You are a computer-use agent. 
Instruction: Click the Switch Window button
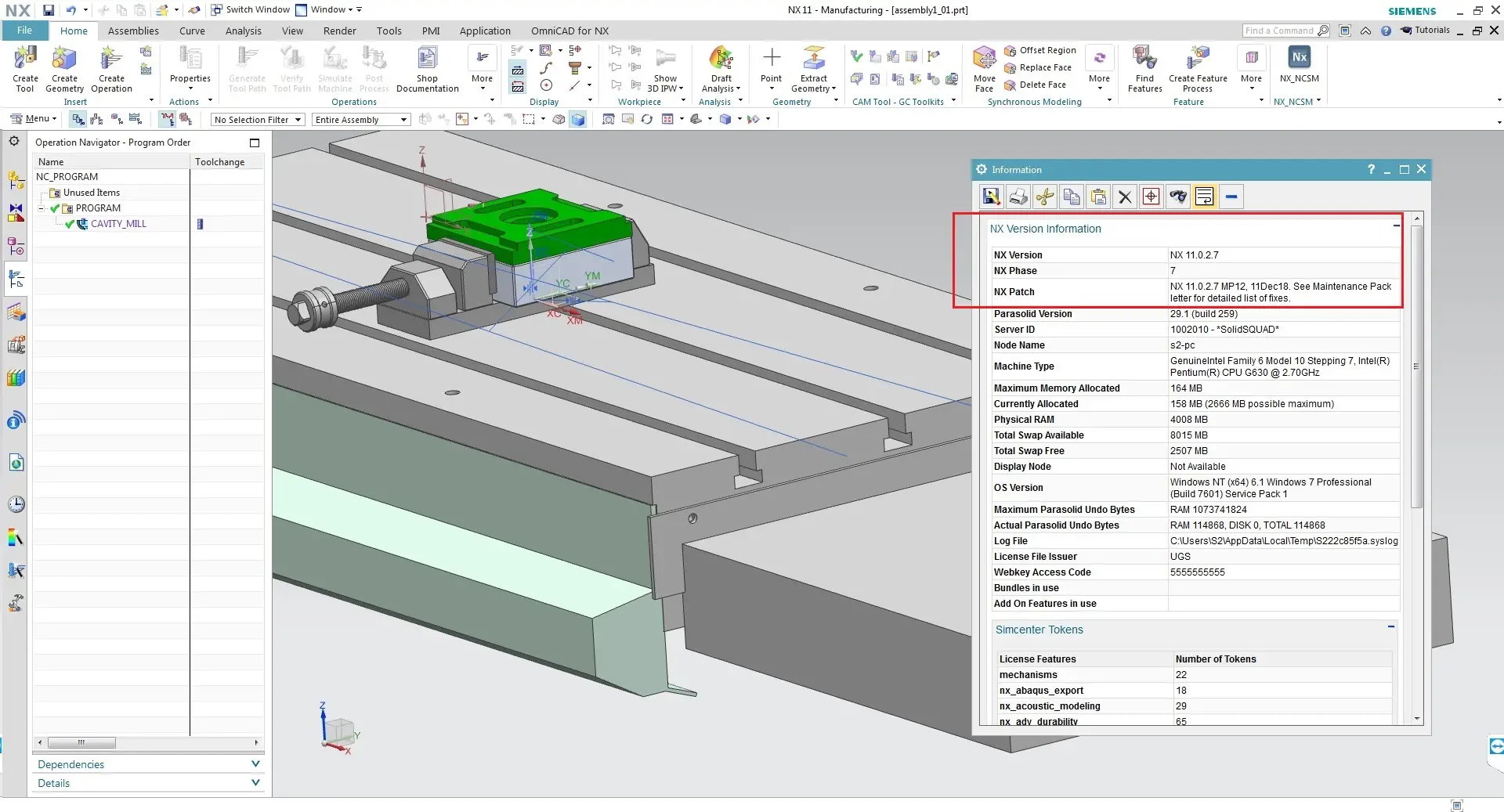pyautogui.click(x=250, y=9)
